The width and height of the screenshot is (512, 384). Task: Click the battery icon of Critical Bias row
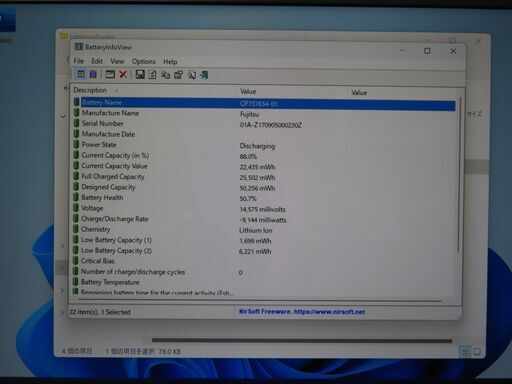tap(76, 260)
